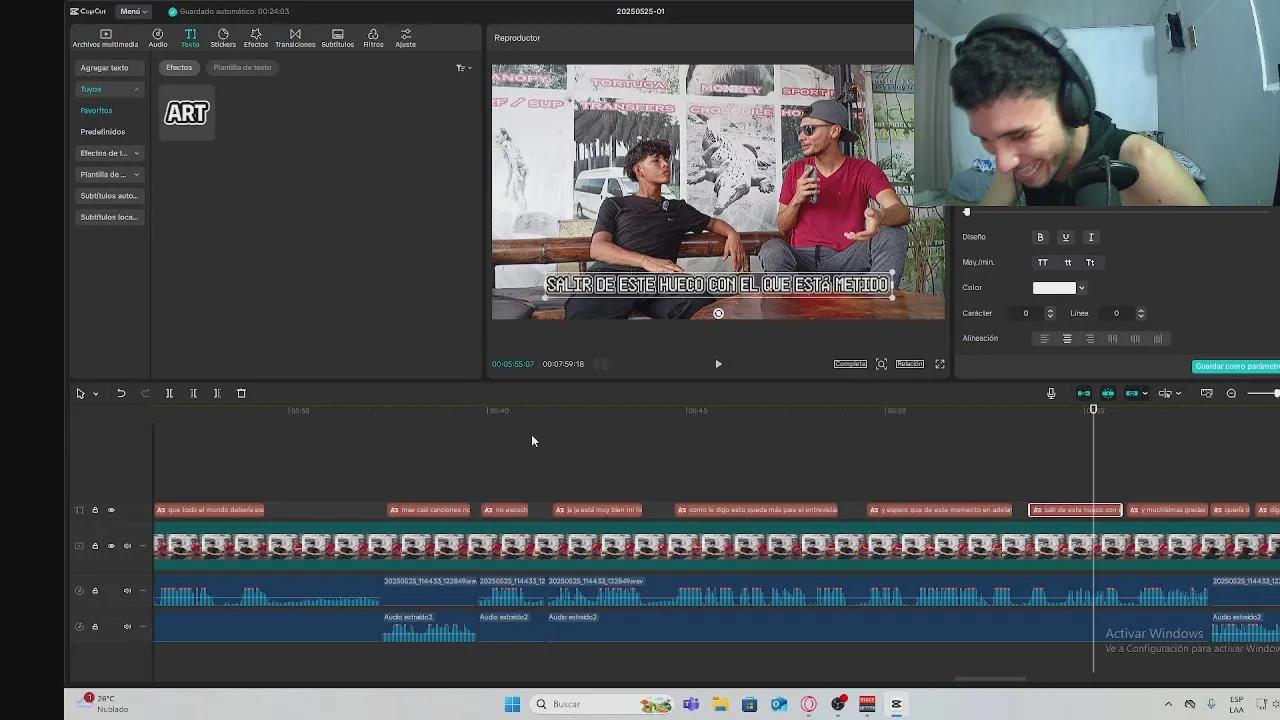Lock the text track
This screenshot has width=1280, height=720.
[95, 510]
